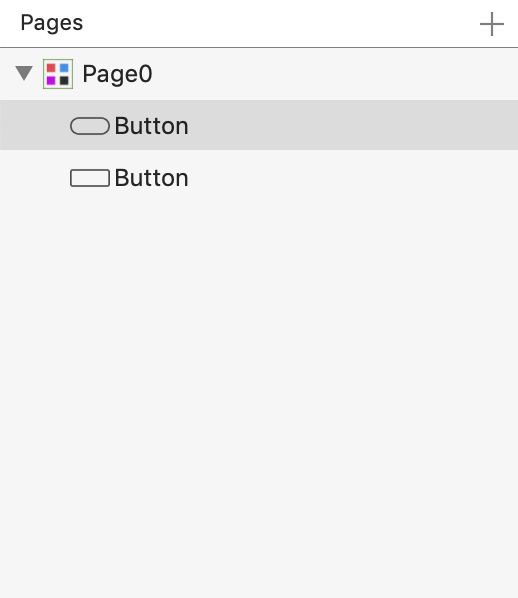Select the Page0 label in the tree
Screen dimensions: 518x598
(x=117, y=74)
